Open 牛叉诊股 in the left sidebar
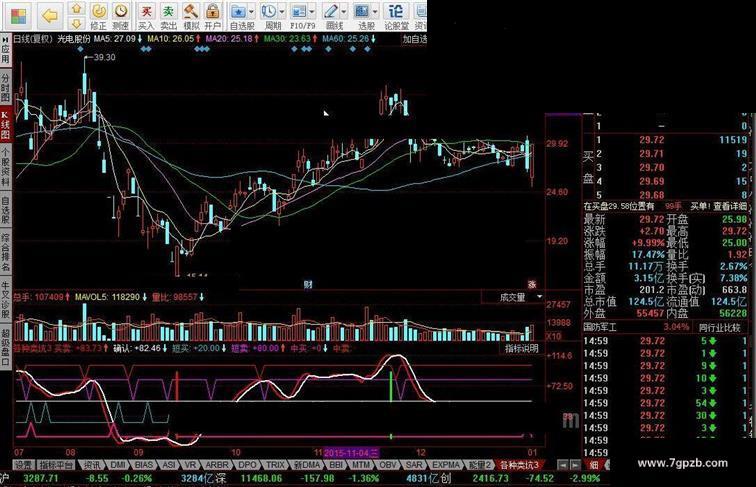Viewport: 756px width, 487px height. pyautogui.click(x=5, y=300)
